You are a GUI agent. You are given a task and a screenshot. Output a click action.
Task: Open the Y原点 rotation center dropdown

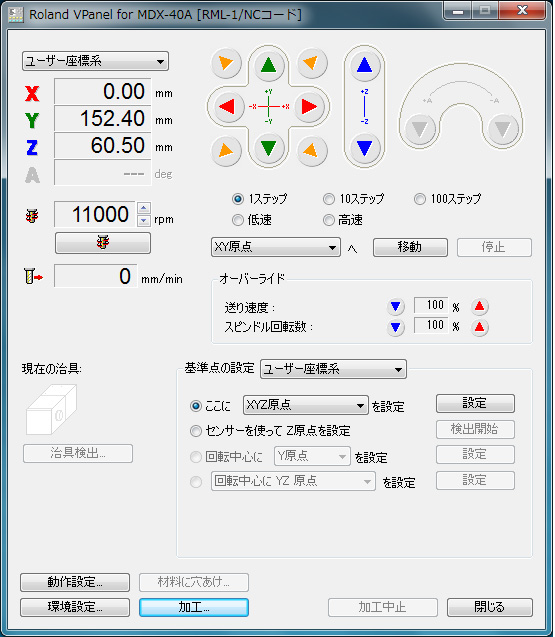[x=312, y=456]
